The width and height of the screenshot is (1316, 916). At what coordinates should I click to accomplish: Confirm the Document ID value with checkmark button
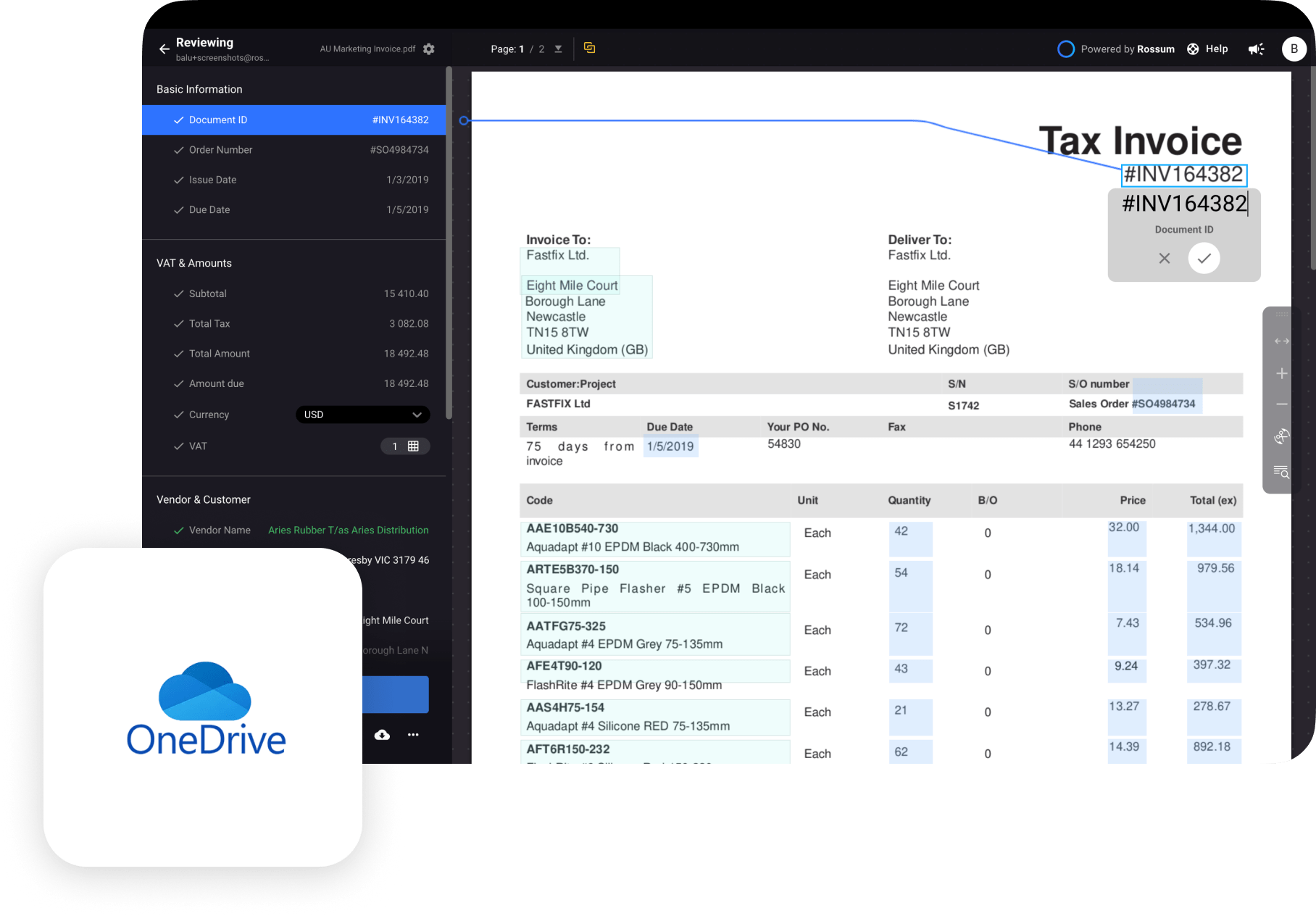(1204, 258)
